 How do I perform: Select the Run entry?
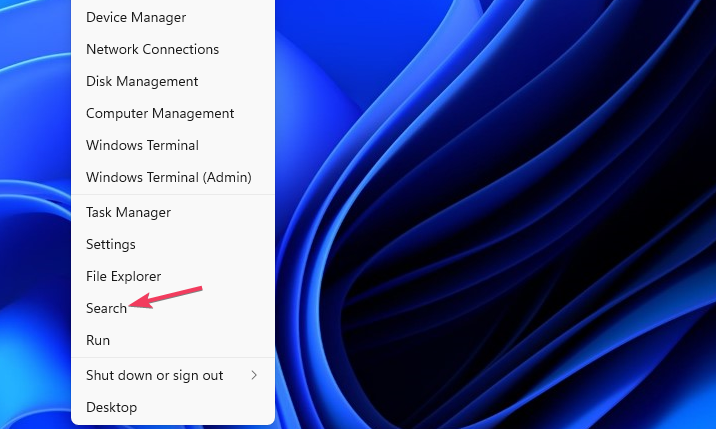click(173, 340)
